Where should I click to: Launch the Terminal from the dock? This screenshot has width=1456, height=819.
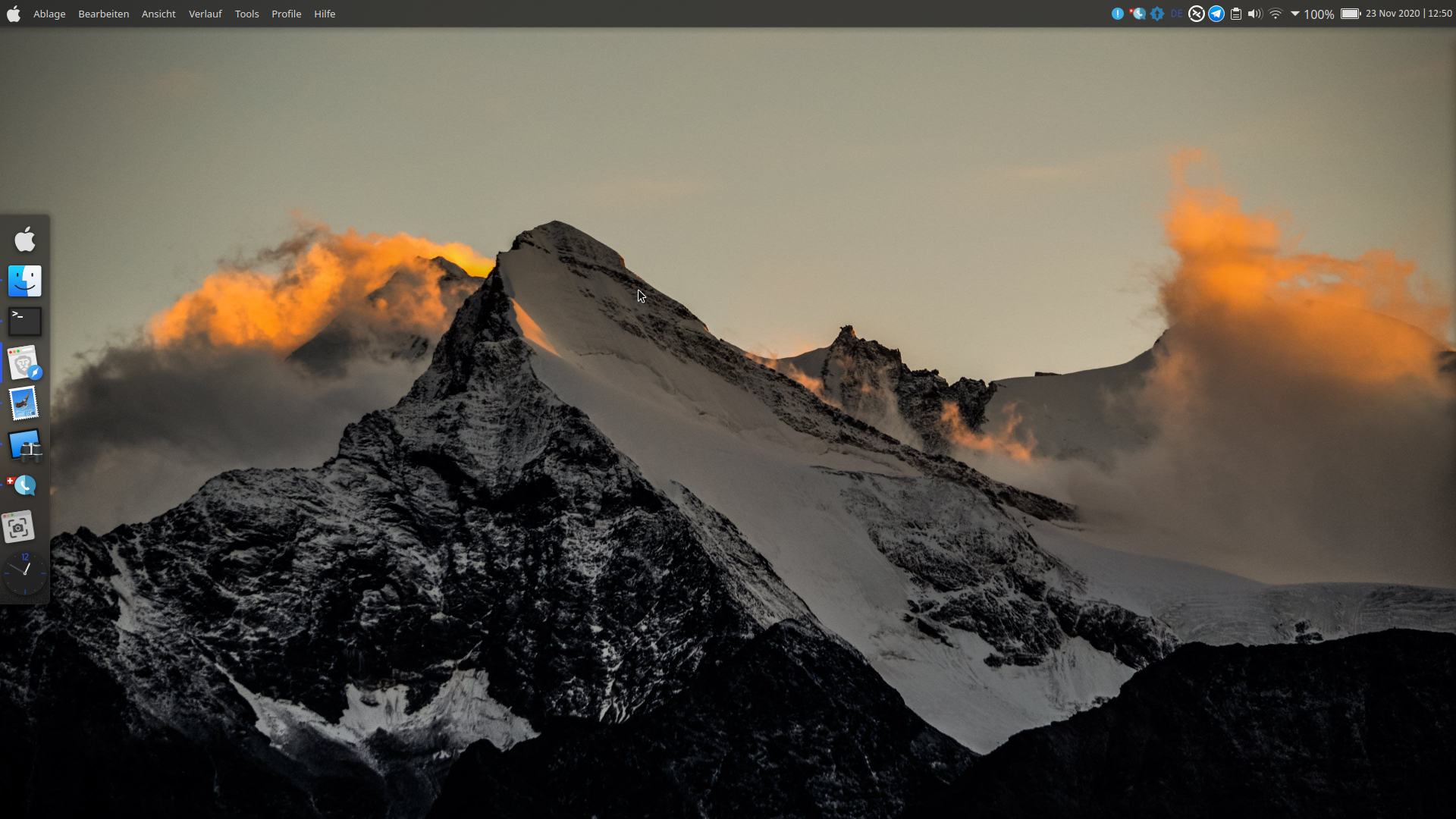click(25, 322)
